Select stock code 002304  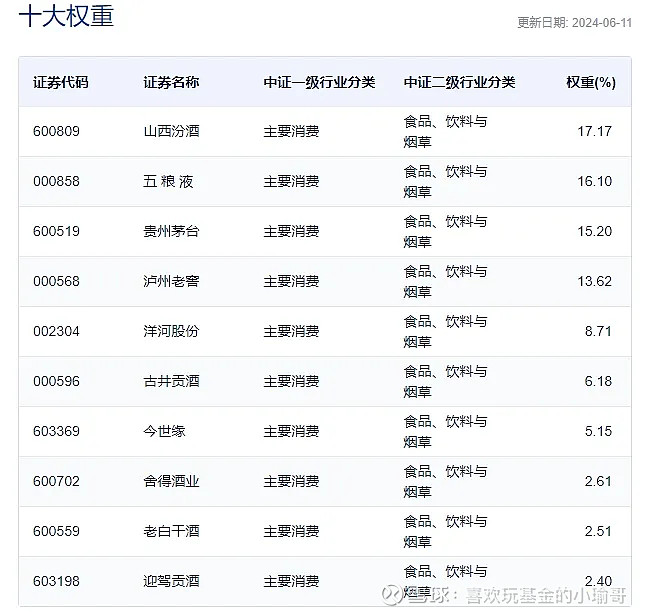point(56,331)
